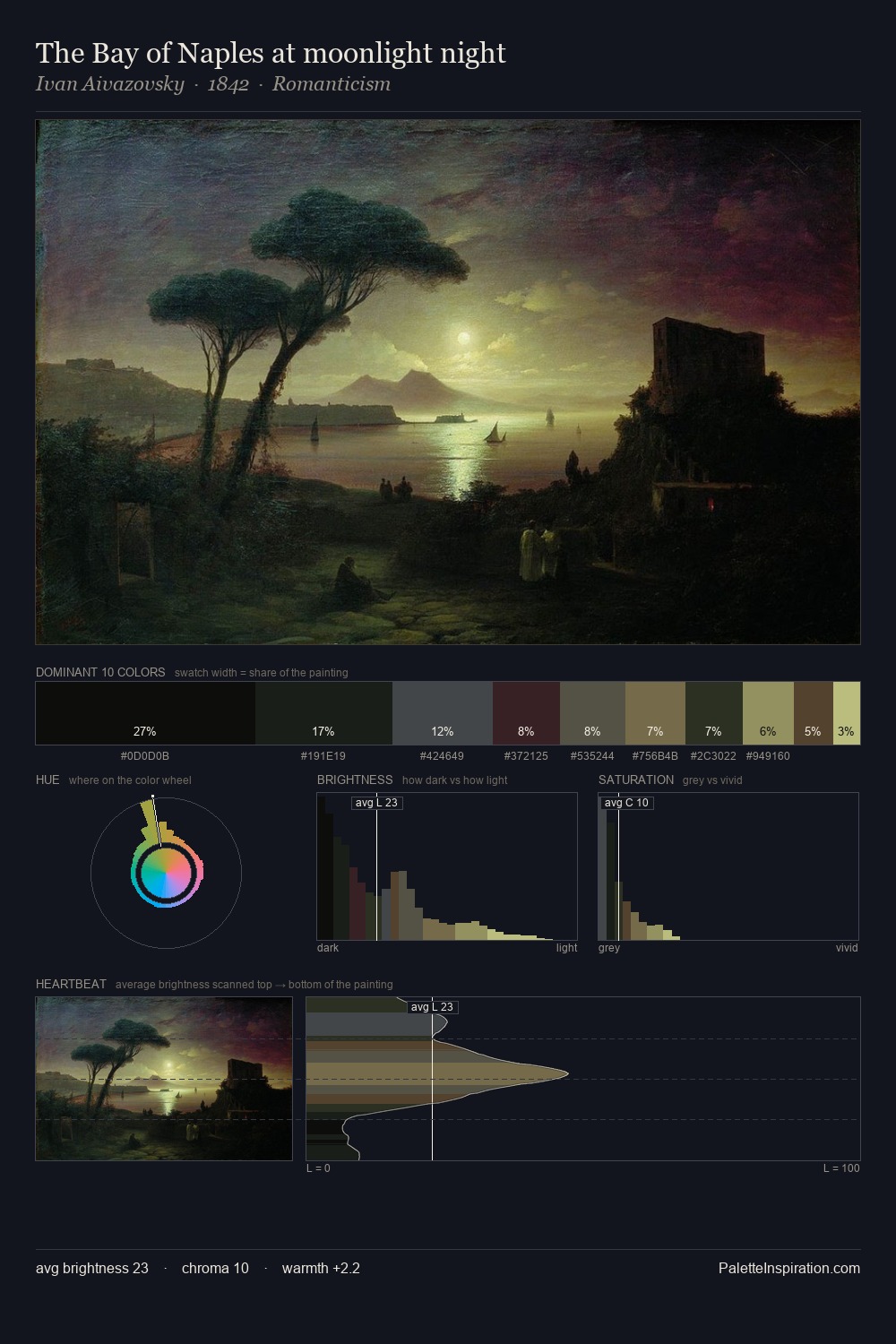The width and height of the screenshot is (896, 1344).
Task: Click the avg C 10 label in Saturation chart
Action: point(626,803)
